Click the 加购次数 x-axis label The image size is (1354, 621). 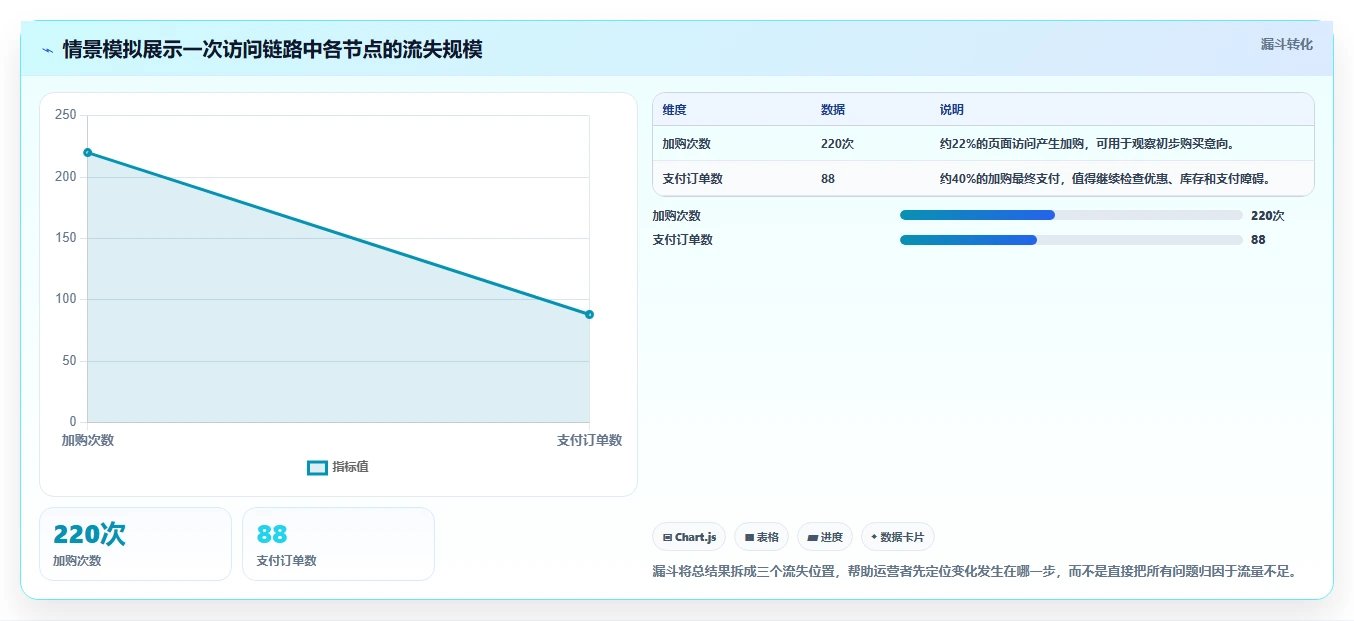(x=88, y=440)
